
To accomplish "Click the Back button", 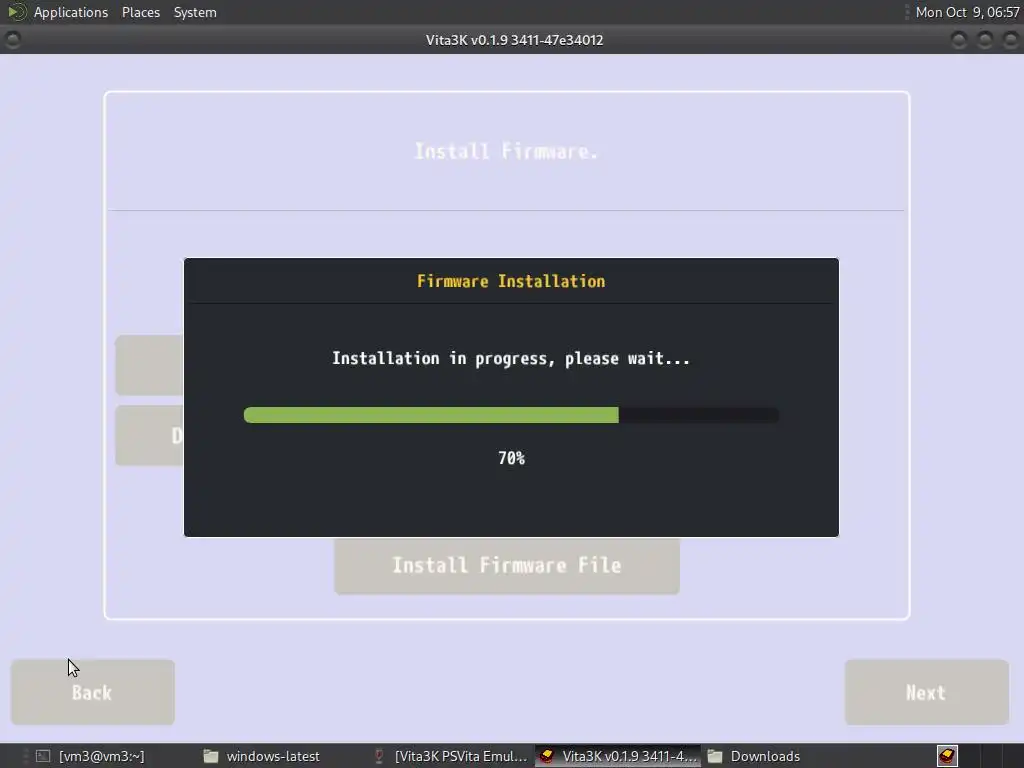I will tap(93, 692).
